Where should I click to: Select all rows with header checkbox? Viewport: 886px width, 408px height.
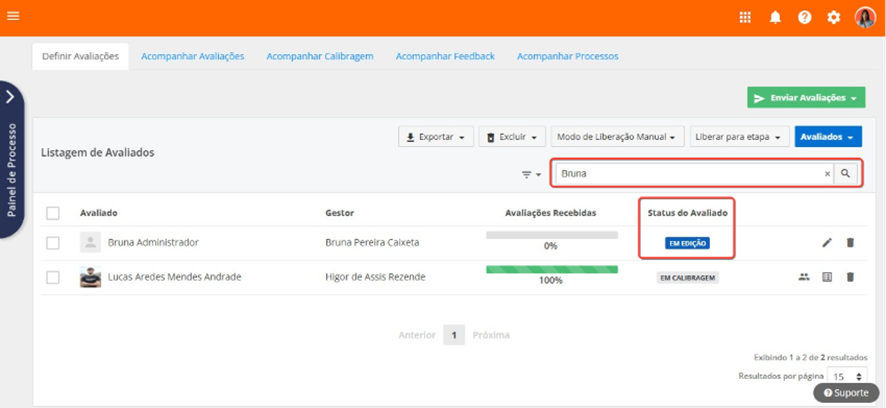pos(53,213)
